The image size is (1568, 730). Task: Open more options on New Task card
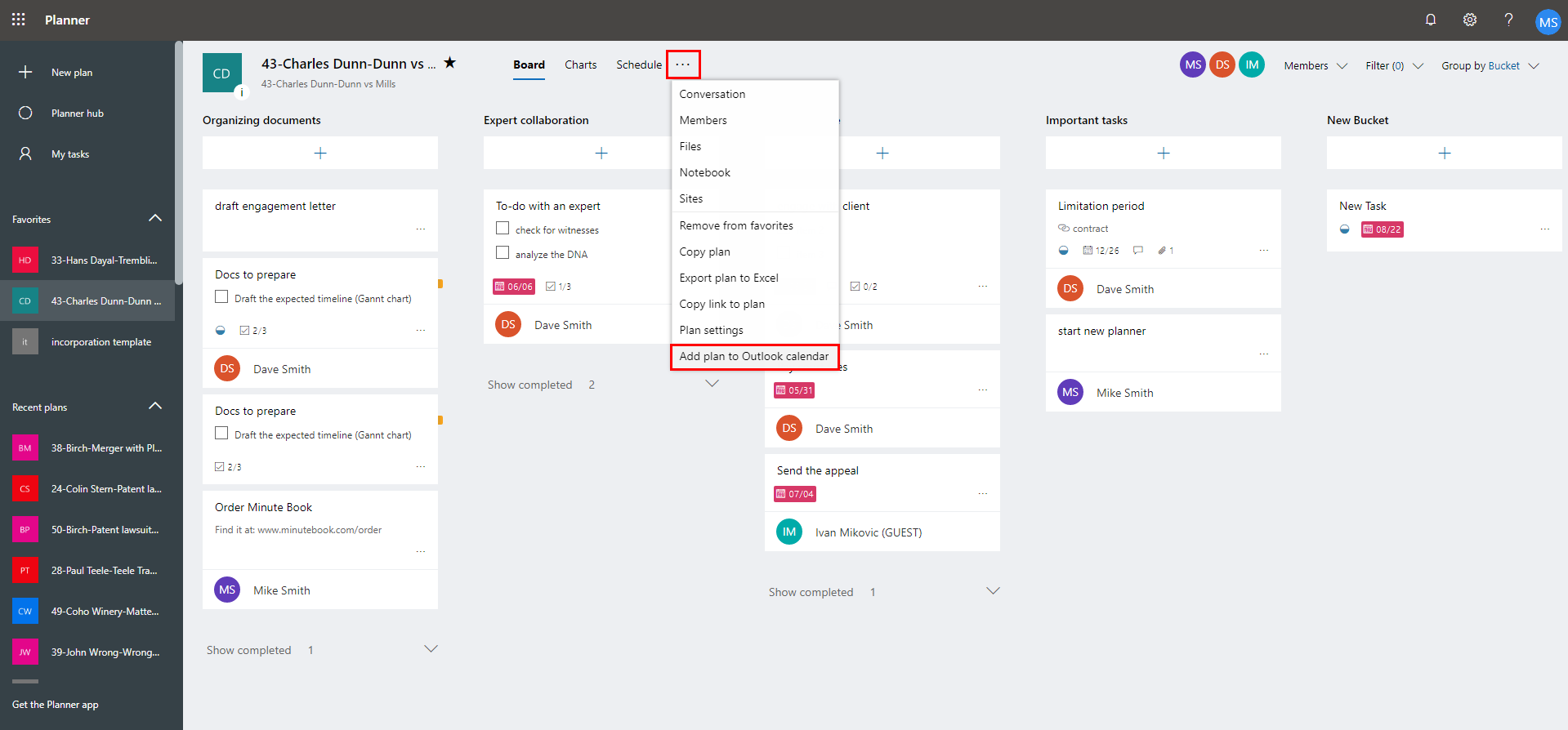pos(1545,229)
